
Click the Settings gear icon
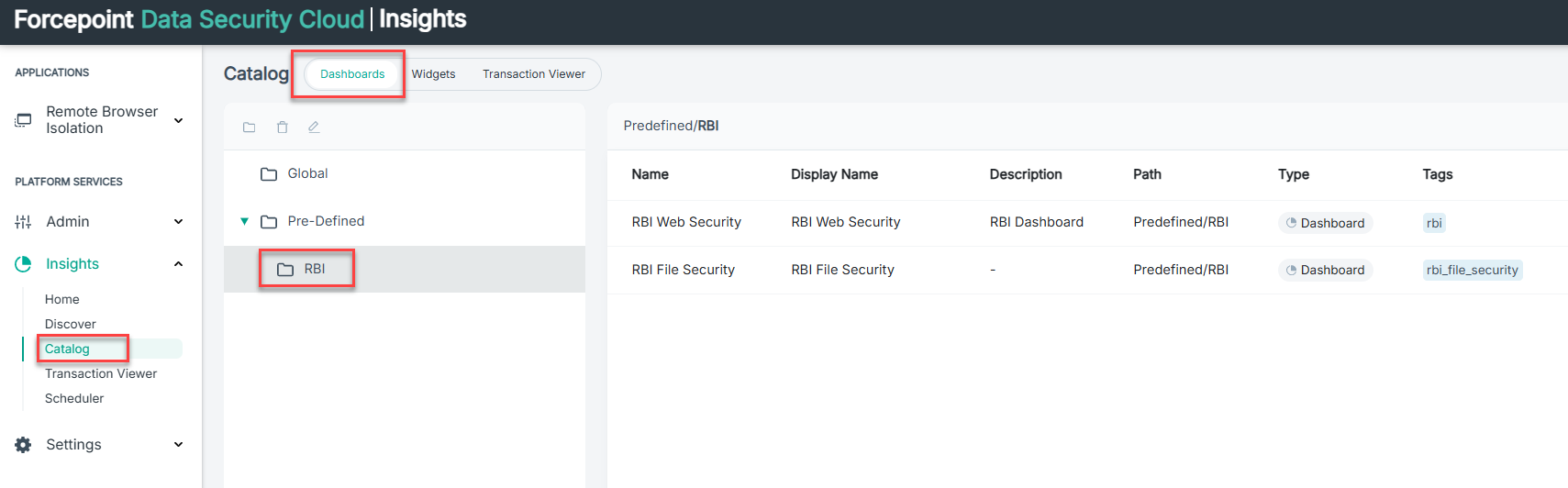click(x=23, y=445)
